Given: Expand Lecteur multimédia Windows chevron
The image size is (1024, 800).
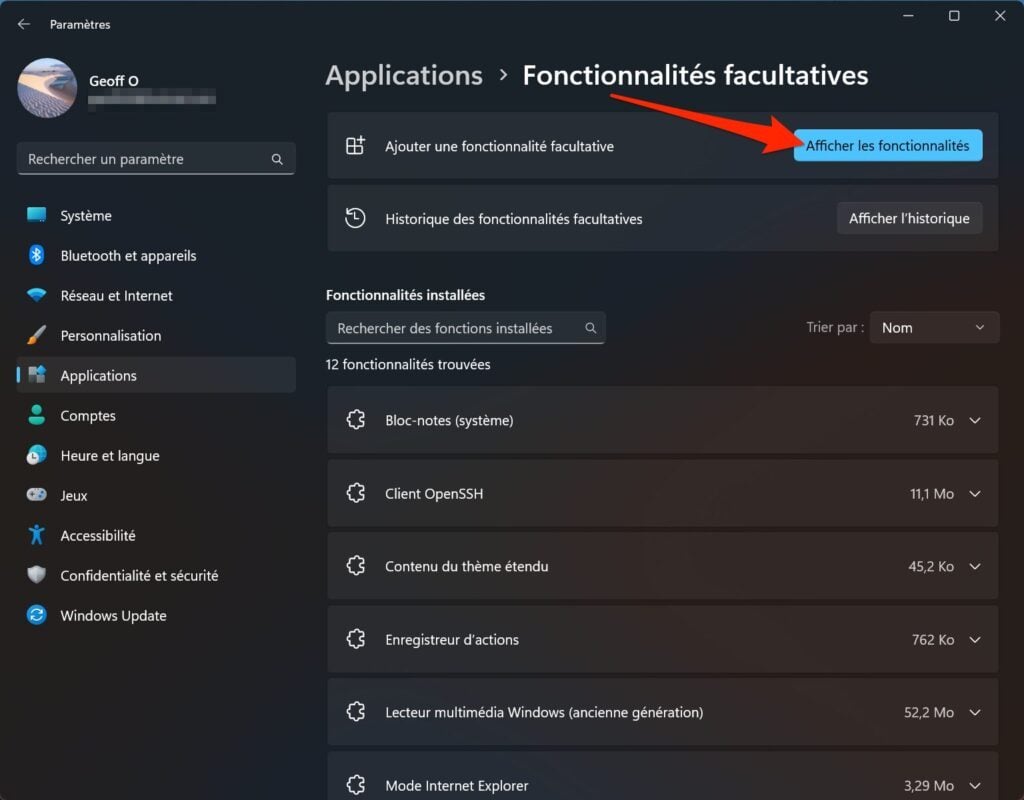Looking at the screenshot, I should click(x=975, y=712).
